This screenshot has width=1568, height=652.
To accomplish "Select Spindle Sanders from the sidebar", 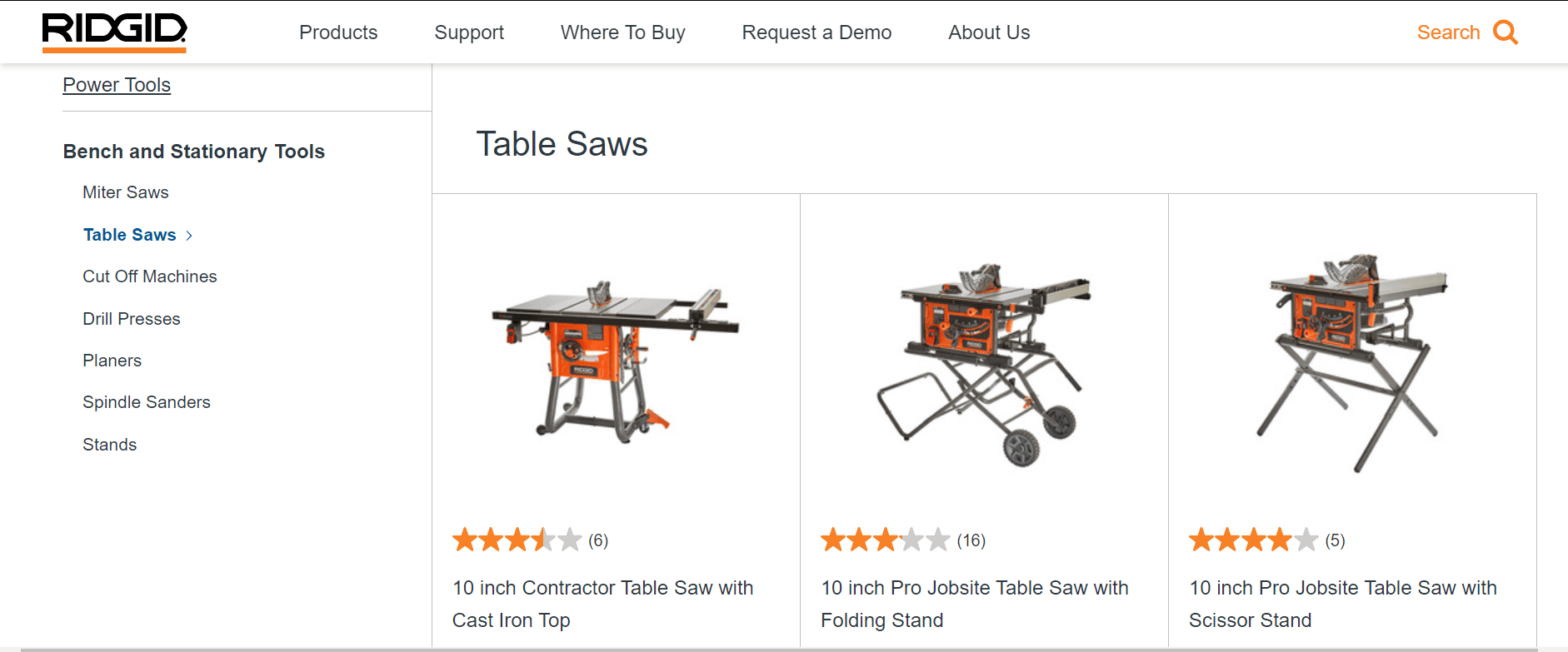I will pyautogui.click(x=147, y=401).
